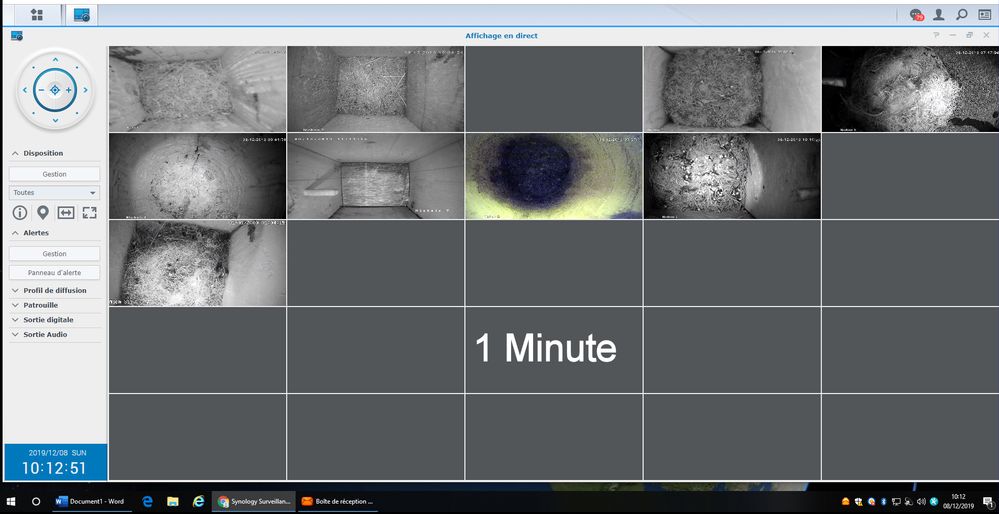Open Document1 - Word in the taskbar
This screenshot has width=999, height=514.
90,501
